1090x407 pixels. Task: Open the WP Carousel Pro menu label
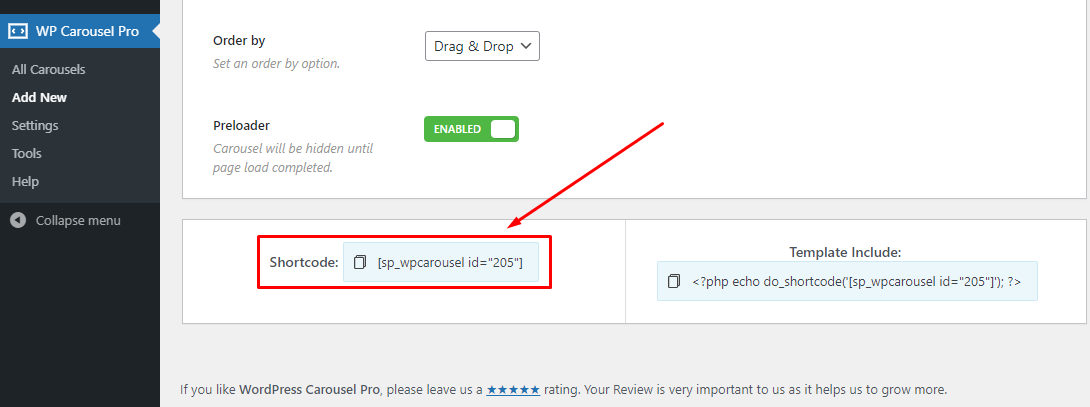(87, 30)
